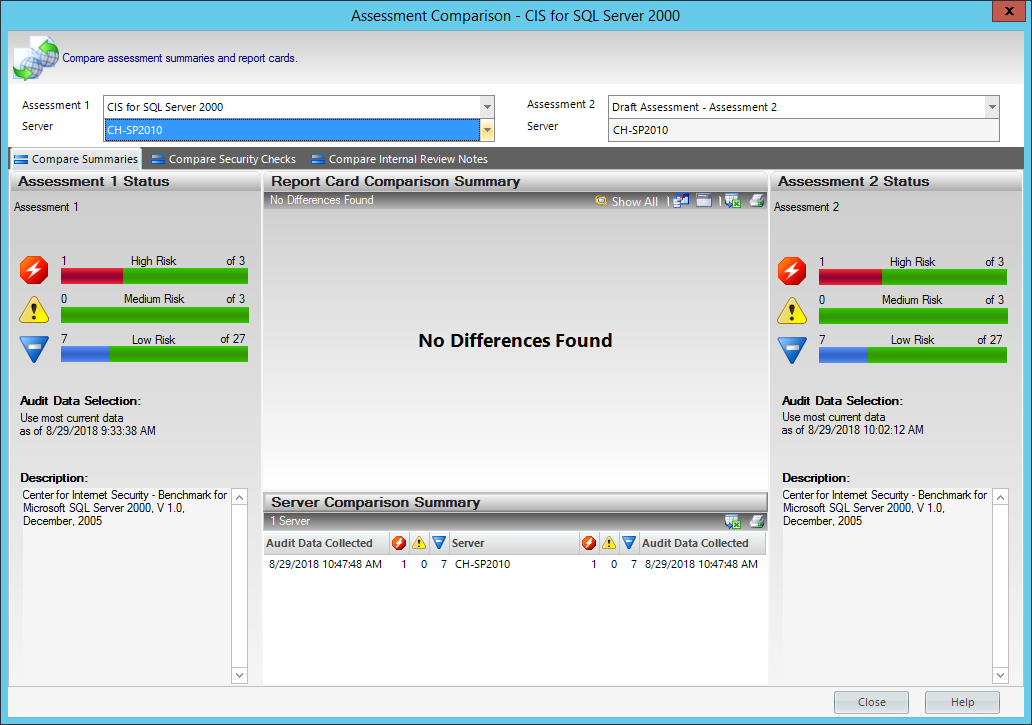Viewport: 1032px width, 725px height.
Task: Click the Assessment 2 Status panel header
Action: (x=896, y=182)
